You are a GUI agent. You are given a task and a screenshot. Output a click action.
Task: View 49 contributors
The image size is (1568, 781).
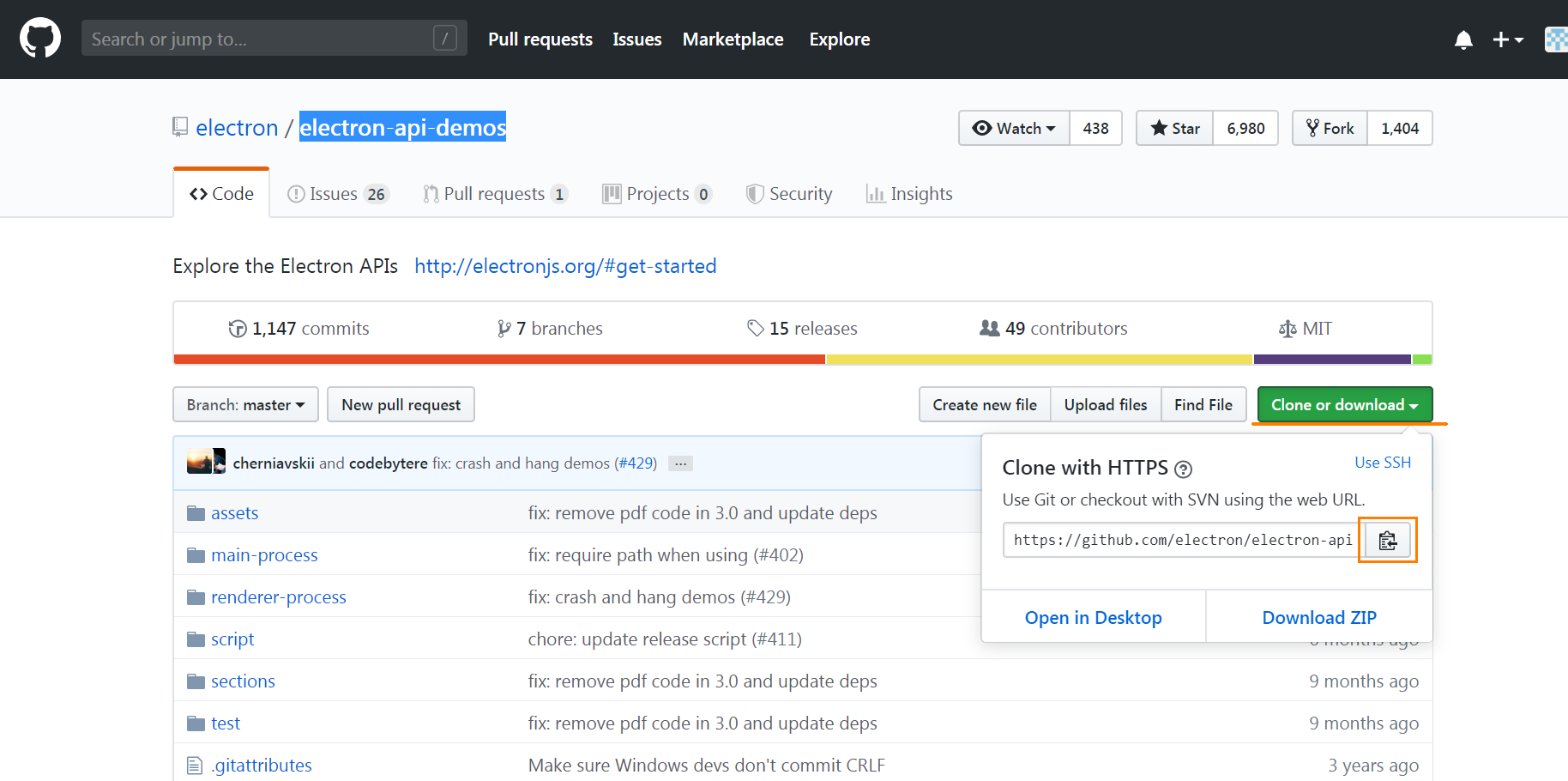pos(1053,329)
